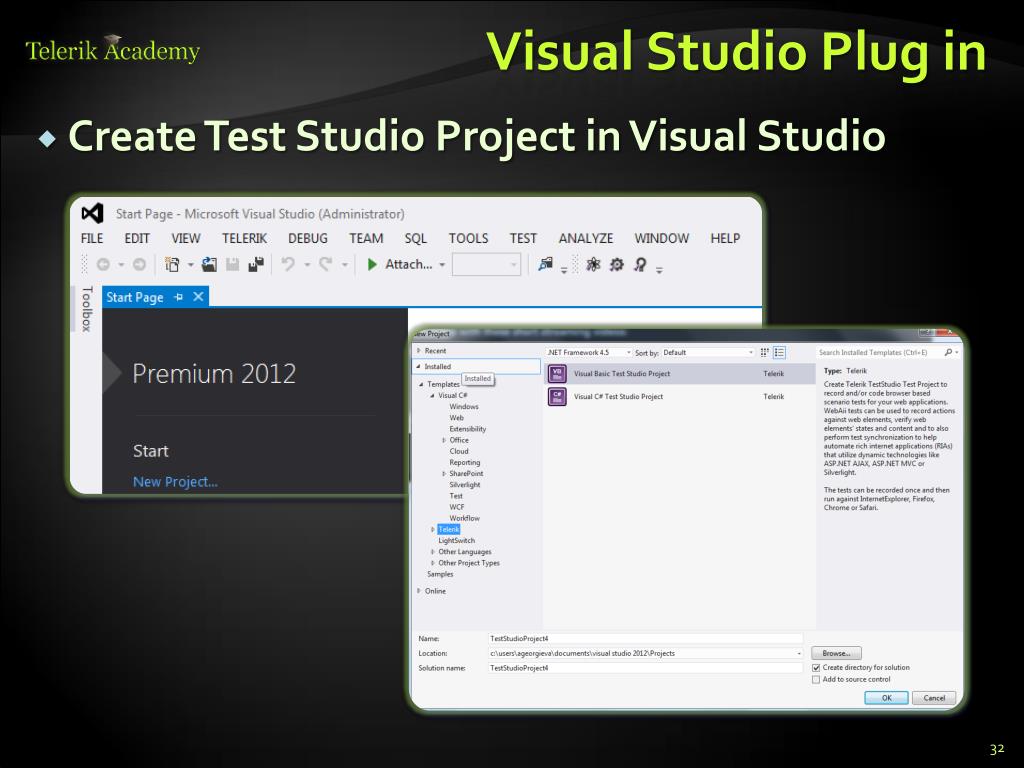Click the New Project... link
Viewport: 1024px width, 768px height.
[175, 482]
